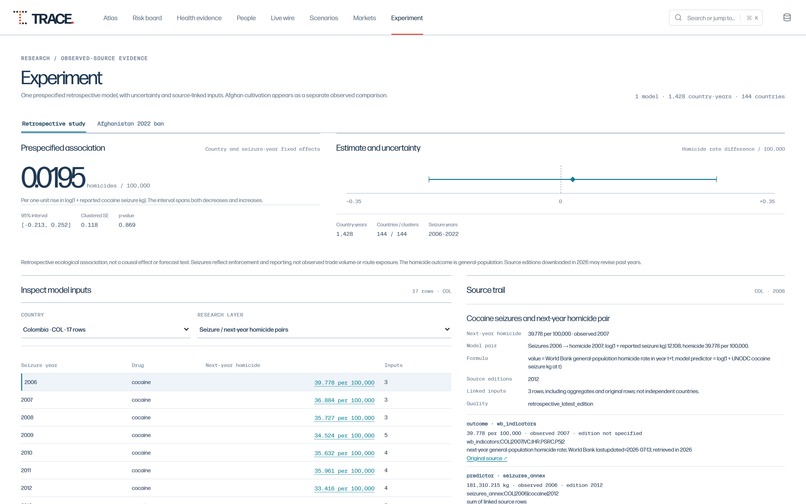Open the 35.961 per 100,000 link
This screenshot has height=504, width=806.
[344, 471]
